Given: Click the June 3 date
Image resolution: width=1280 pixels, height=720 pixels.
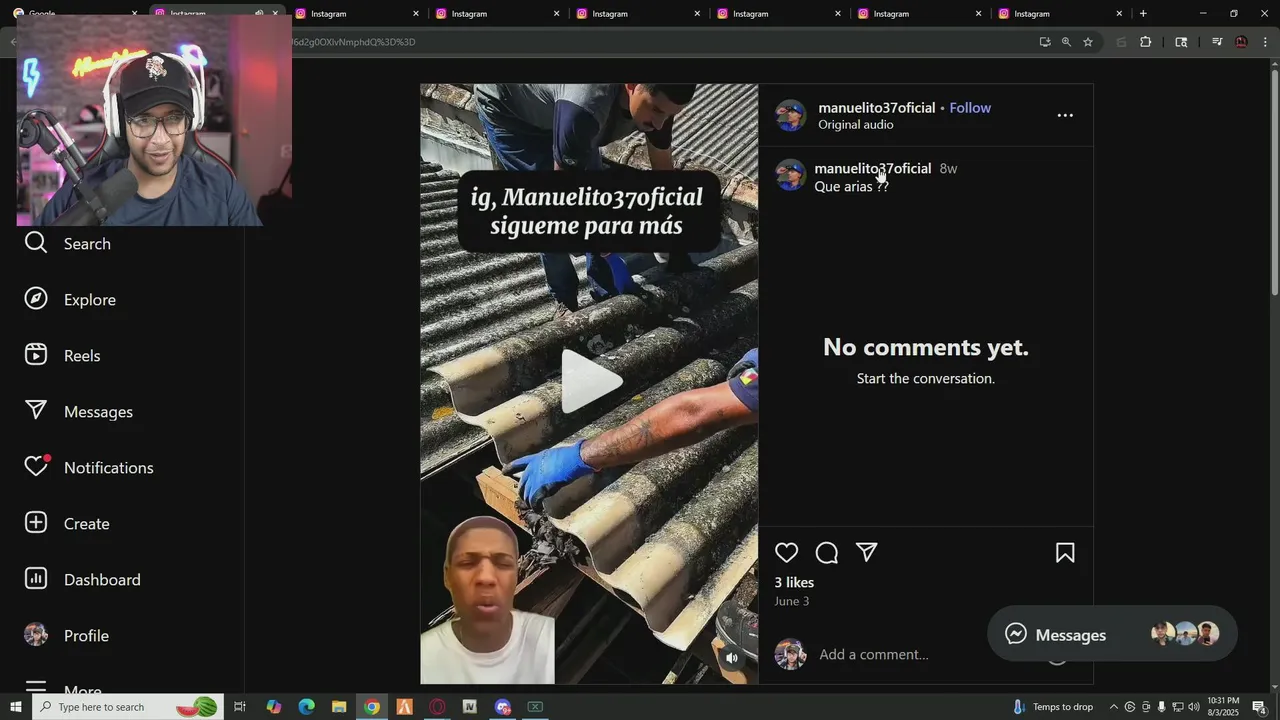Looking at the screenshot, I should coord(792,601).
